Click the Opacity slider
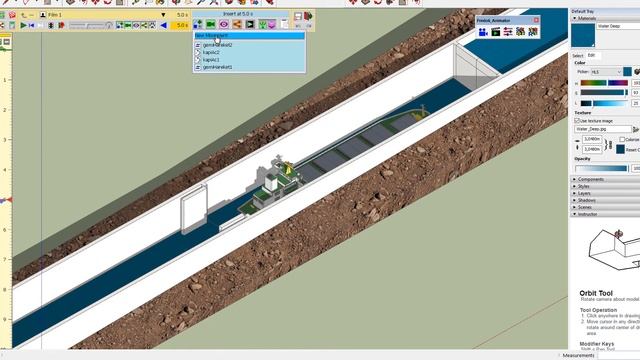Viewport: 640px width, 360px height. pyautogui.click(x=601, y=168)
